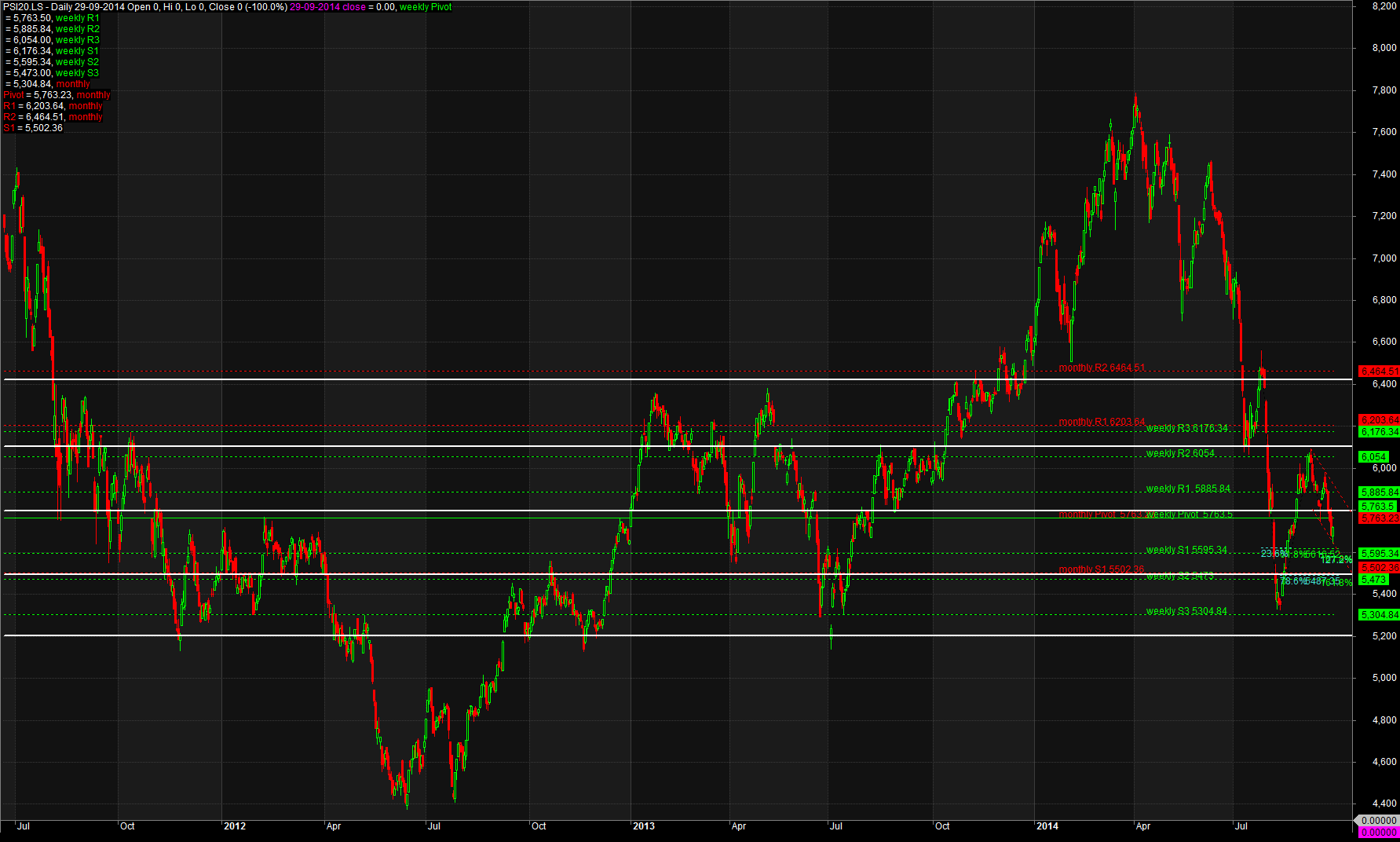Click the 7,000 price axis label

click(1384, 258)
